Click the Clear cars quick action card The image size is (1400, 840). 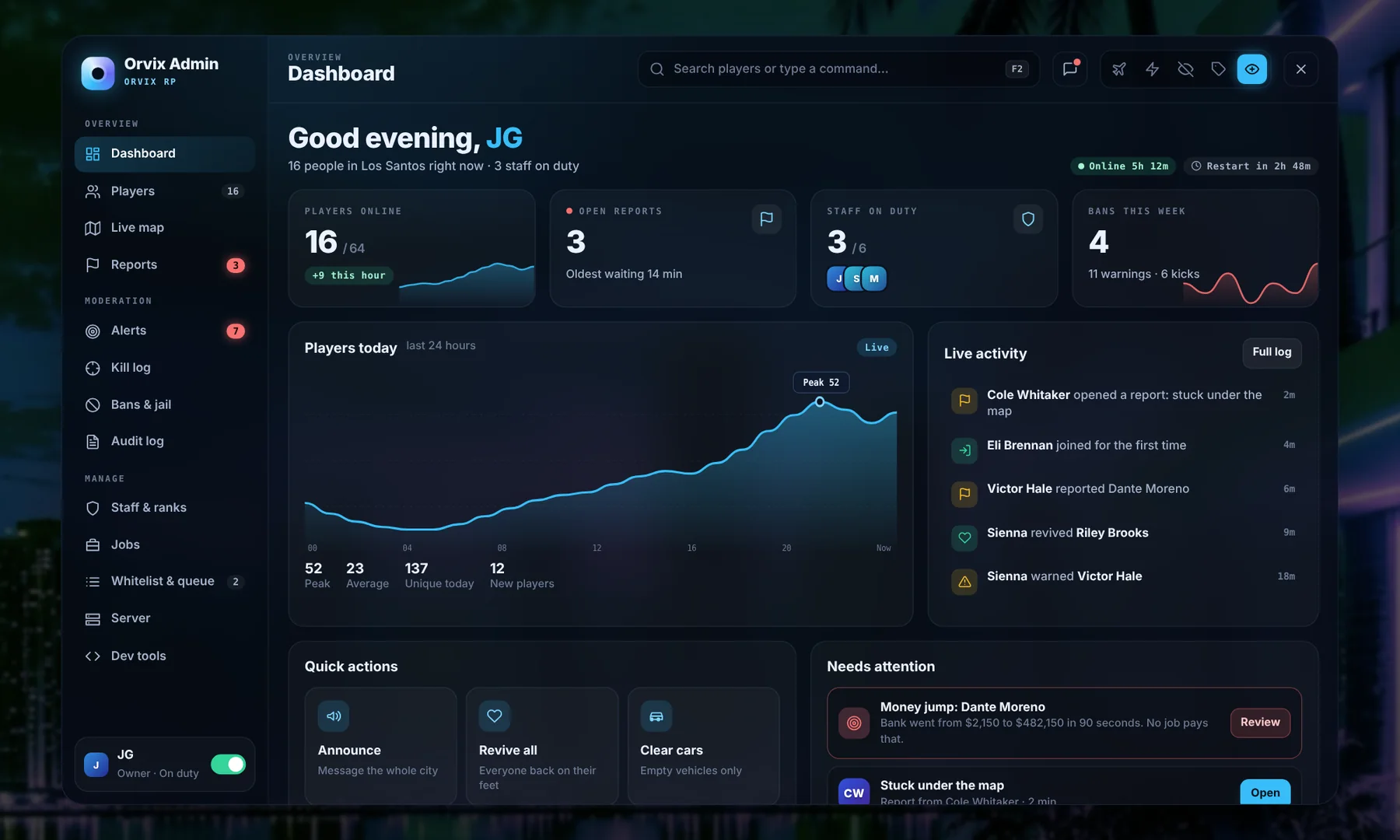point(703,745)
